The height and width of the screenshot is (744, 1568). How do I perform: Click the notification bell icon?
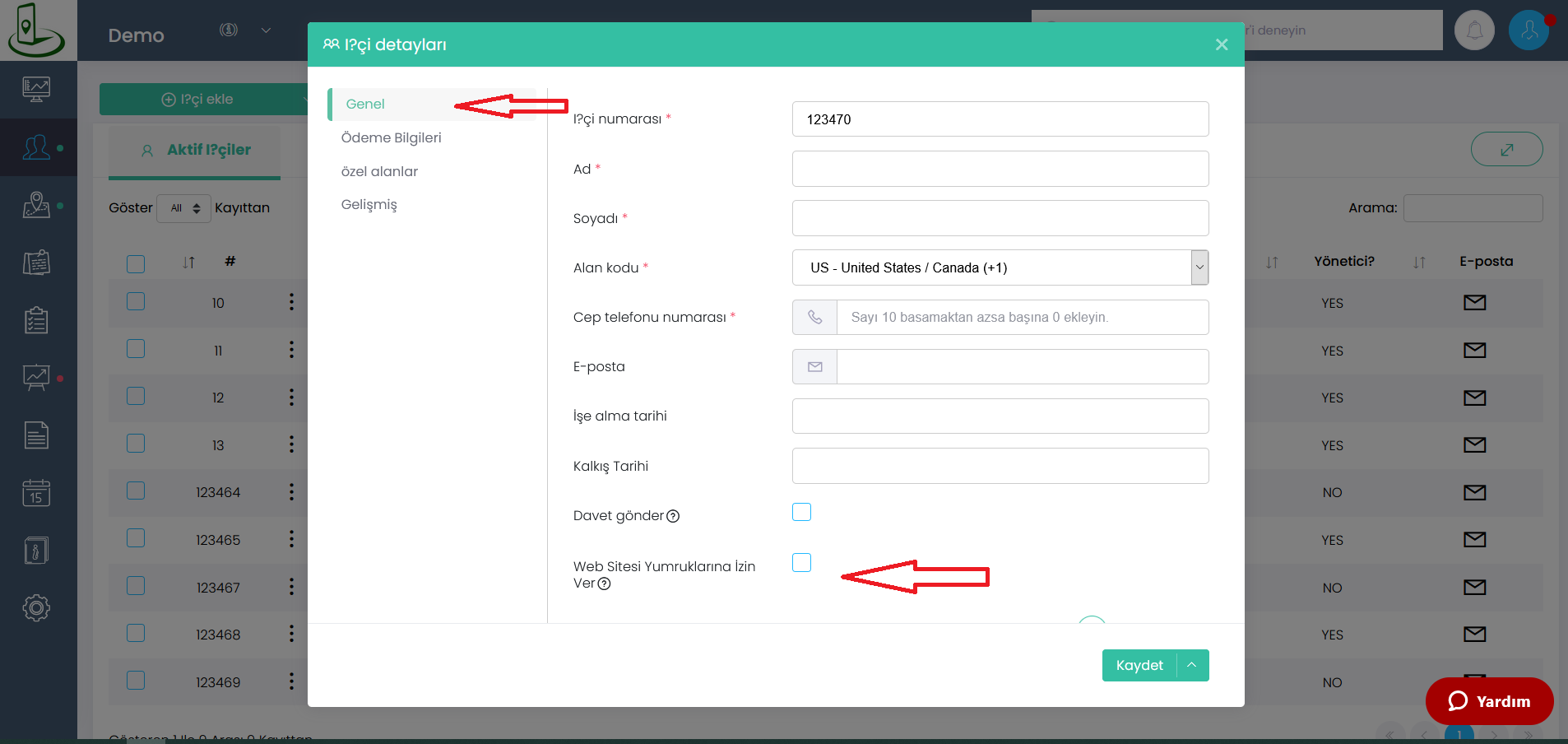click(1474, 30)
